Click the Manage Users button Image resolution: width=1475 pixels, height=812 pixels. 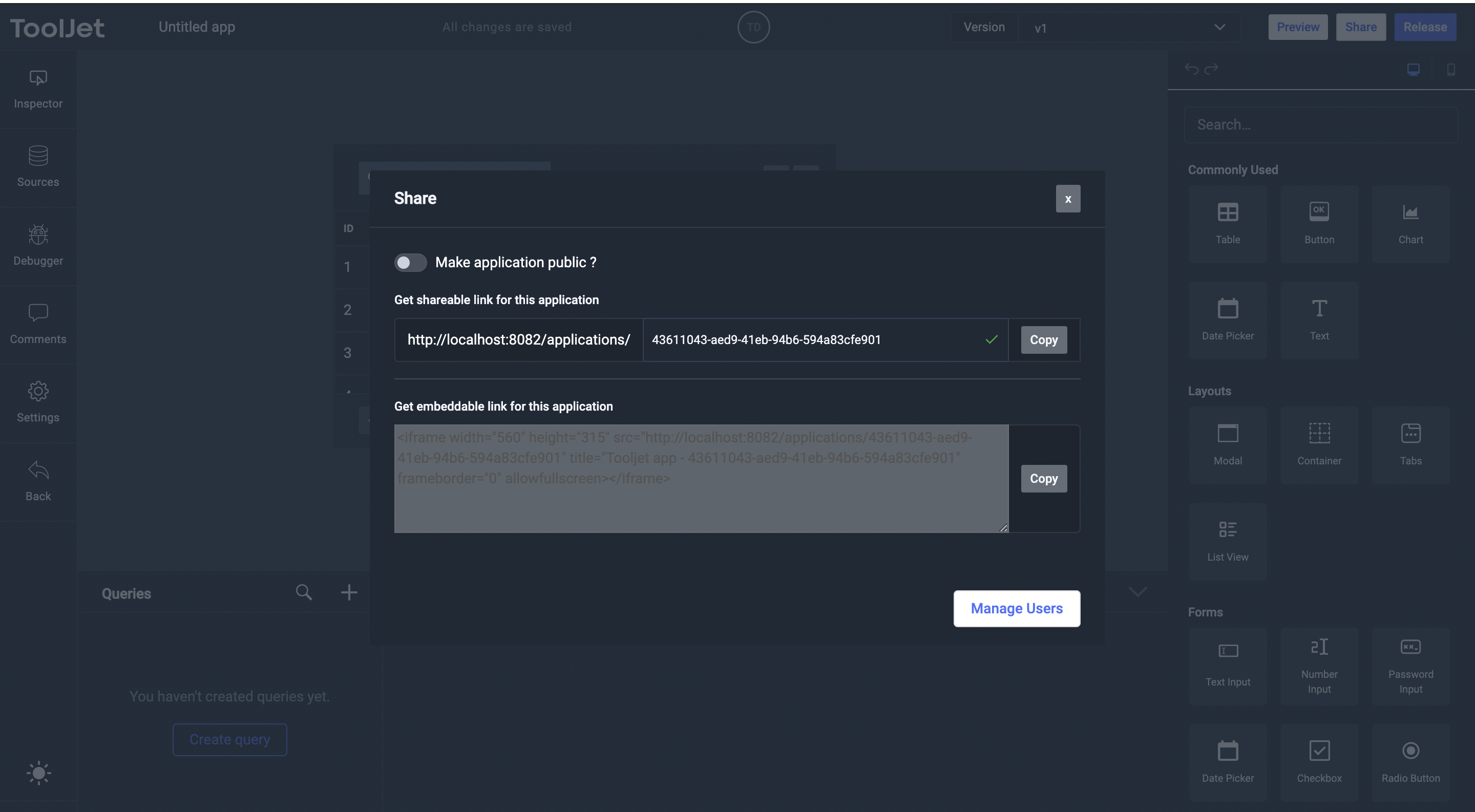[1016, 608]
